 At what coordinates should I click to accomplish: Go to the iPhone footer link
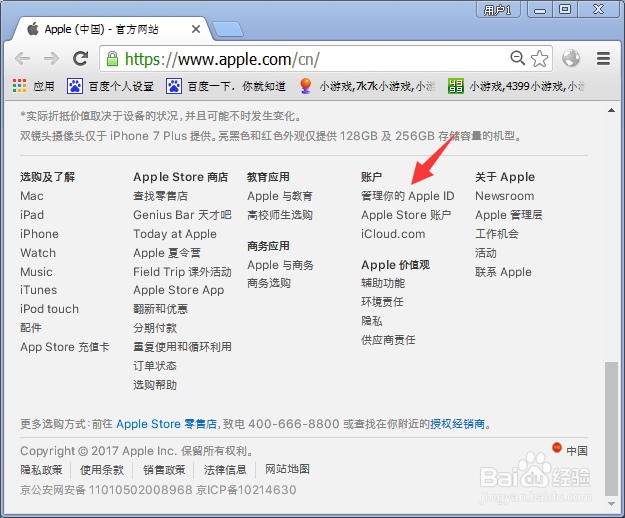click(39, 234)
